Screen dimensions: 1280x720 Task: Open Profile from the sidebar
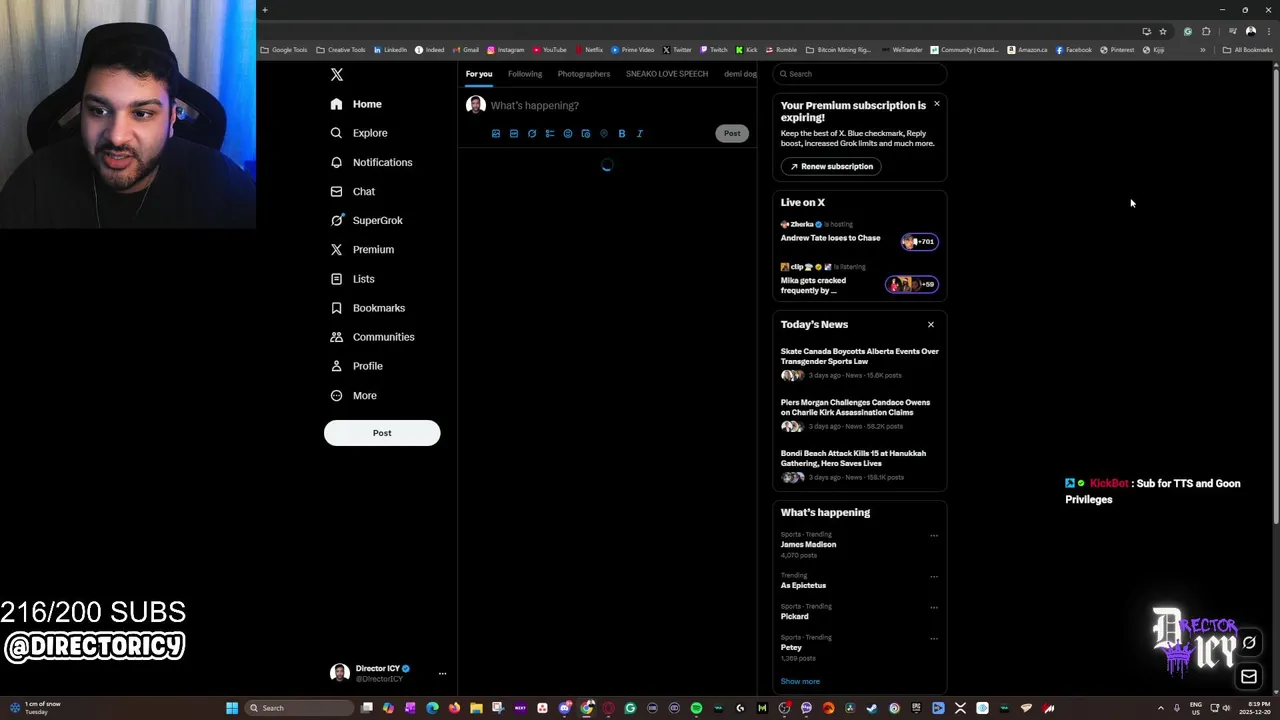[x=357, y=366]
